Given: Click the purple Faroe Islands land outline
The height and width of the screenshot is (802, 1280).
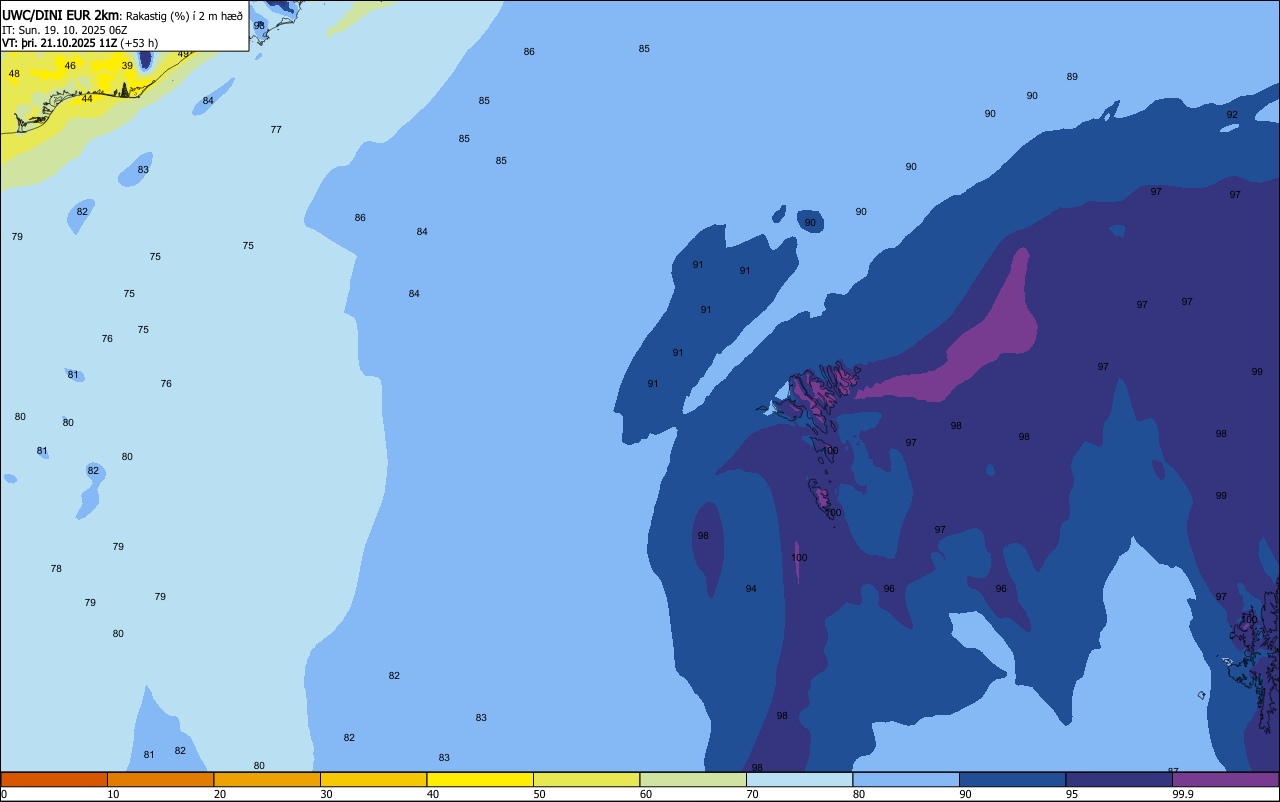Looking at the screenshot, I should (x=822, y=392).
